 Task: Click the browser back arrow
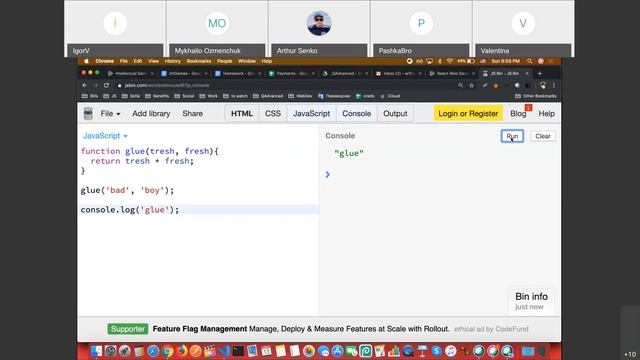point(84,85)
